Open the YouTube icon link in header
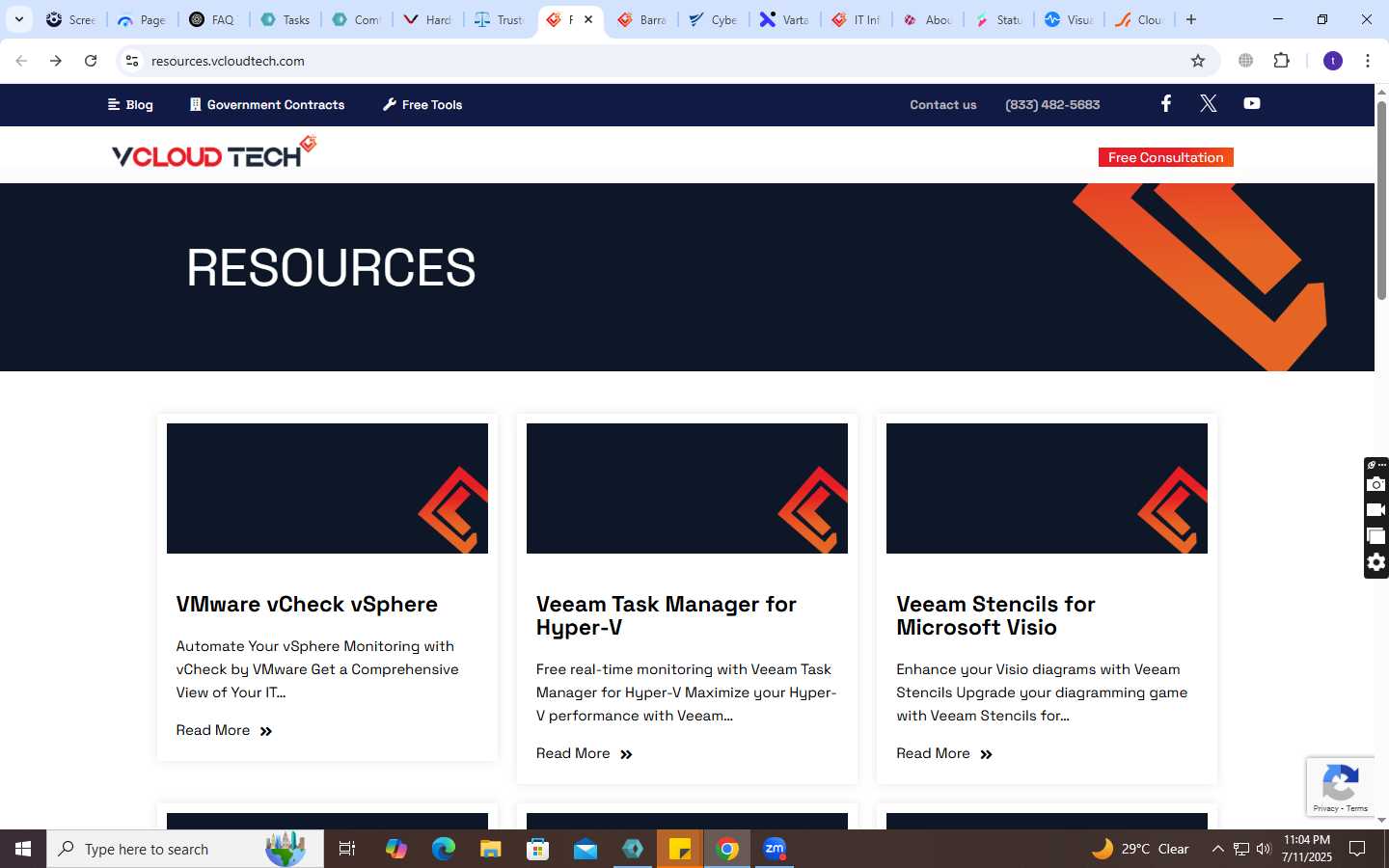The height and width of the screenshot is (868, 1389). point(1251,103)
